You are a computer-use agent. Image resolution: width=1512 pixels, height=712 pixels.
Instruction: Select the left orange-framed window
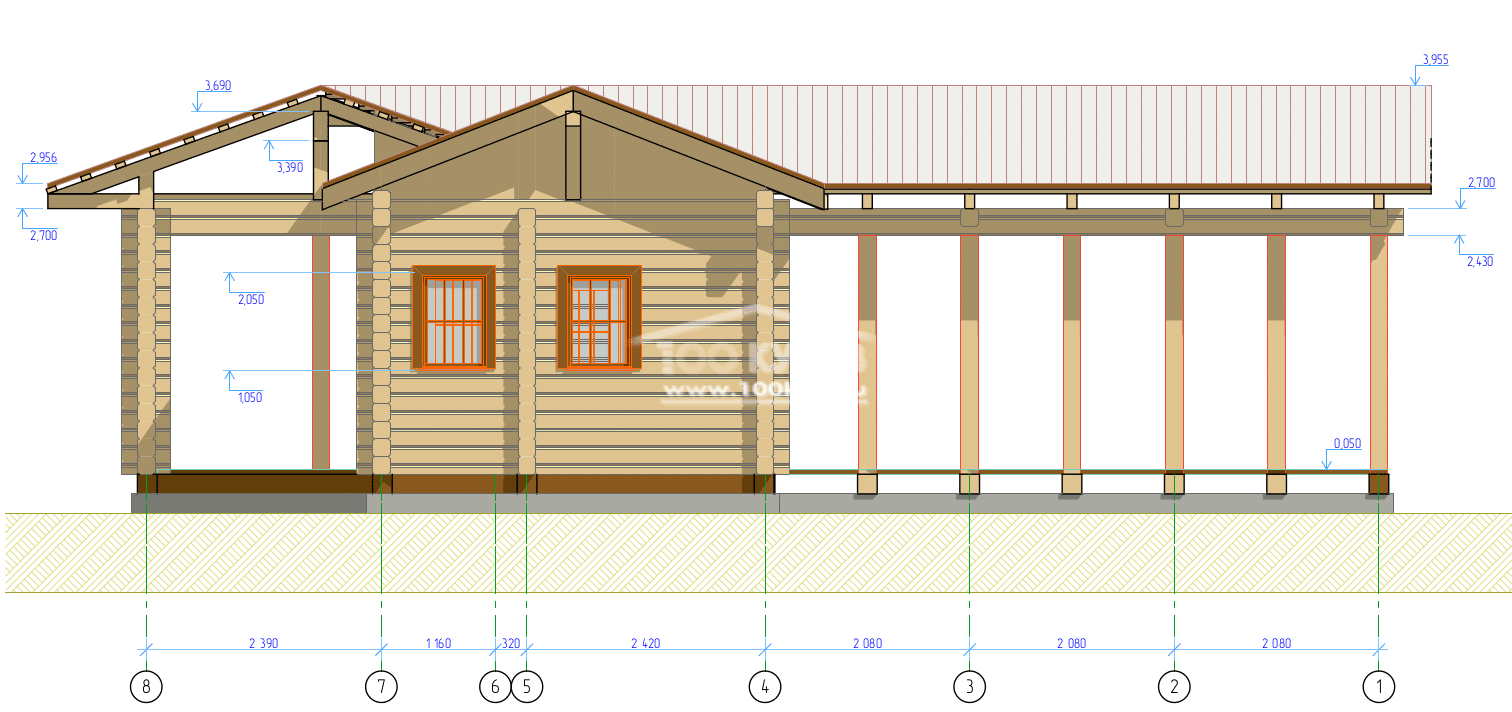click(x=454, y=318)
